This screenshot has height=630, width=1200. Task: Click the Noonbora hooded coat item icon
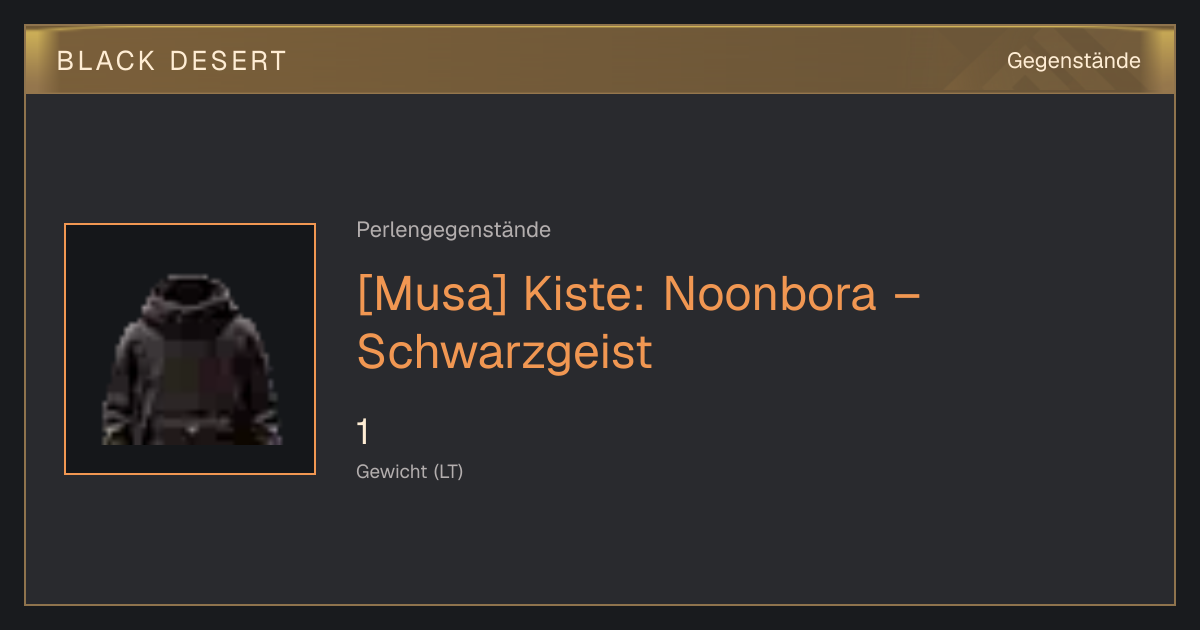tap(190, 349)
